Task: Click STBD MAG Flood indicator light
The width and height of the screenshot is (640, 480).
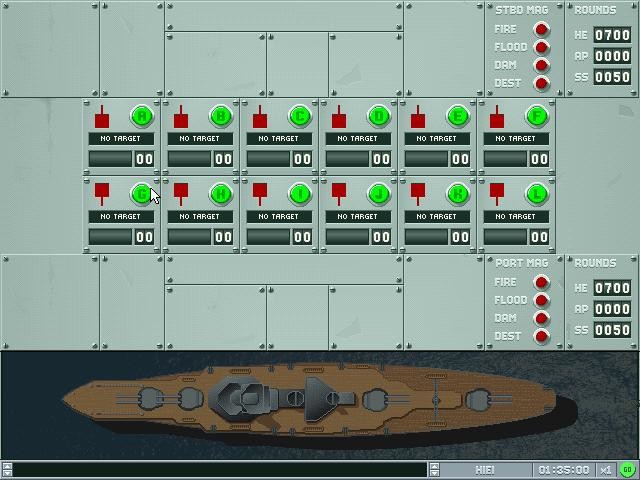Action: click(x=542, y=47)
